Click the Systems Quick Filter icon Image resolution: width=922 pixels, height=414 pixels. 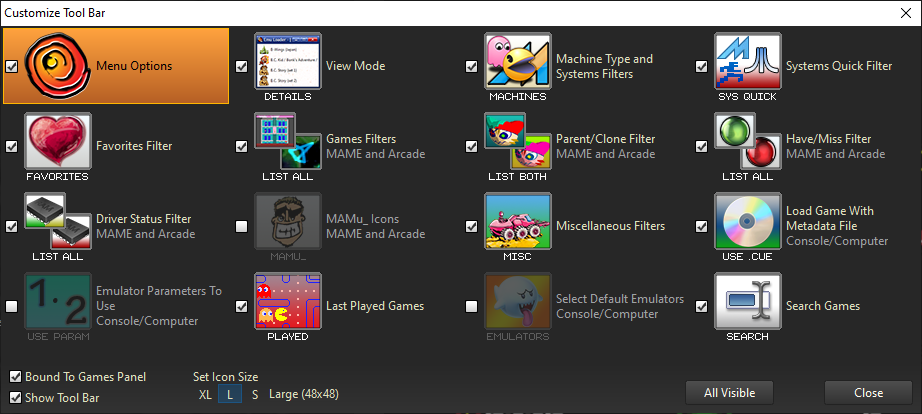point(747,60)
